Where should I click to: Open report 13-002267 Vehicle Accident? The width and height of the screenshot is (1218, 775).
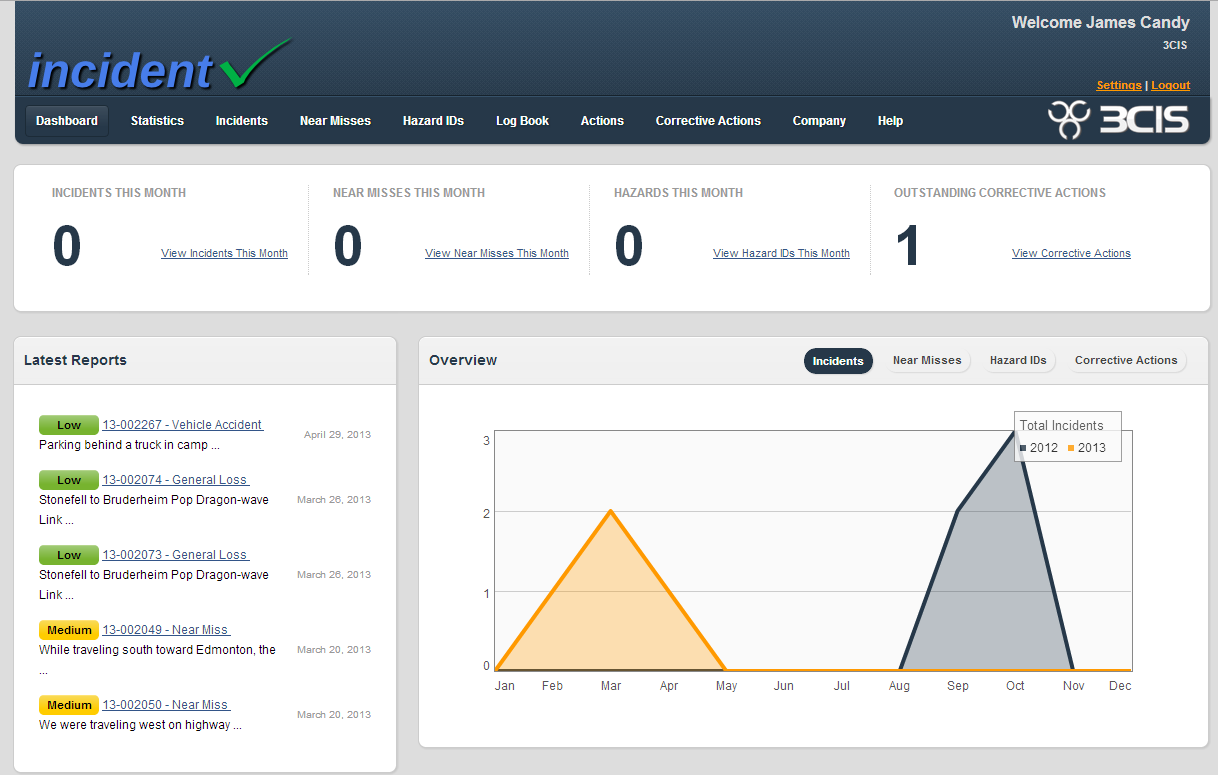click(x=182, y=425)
